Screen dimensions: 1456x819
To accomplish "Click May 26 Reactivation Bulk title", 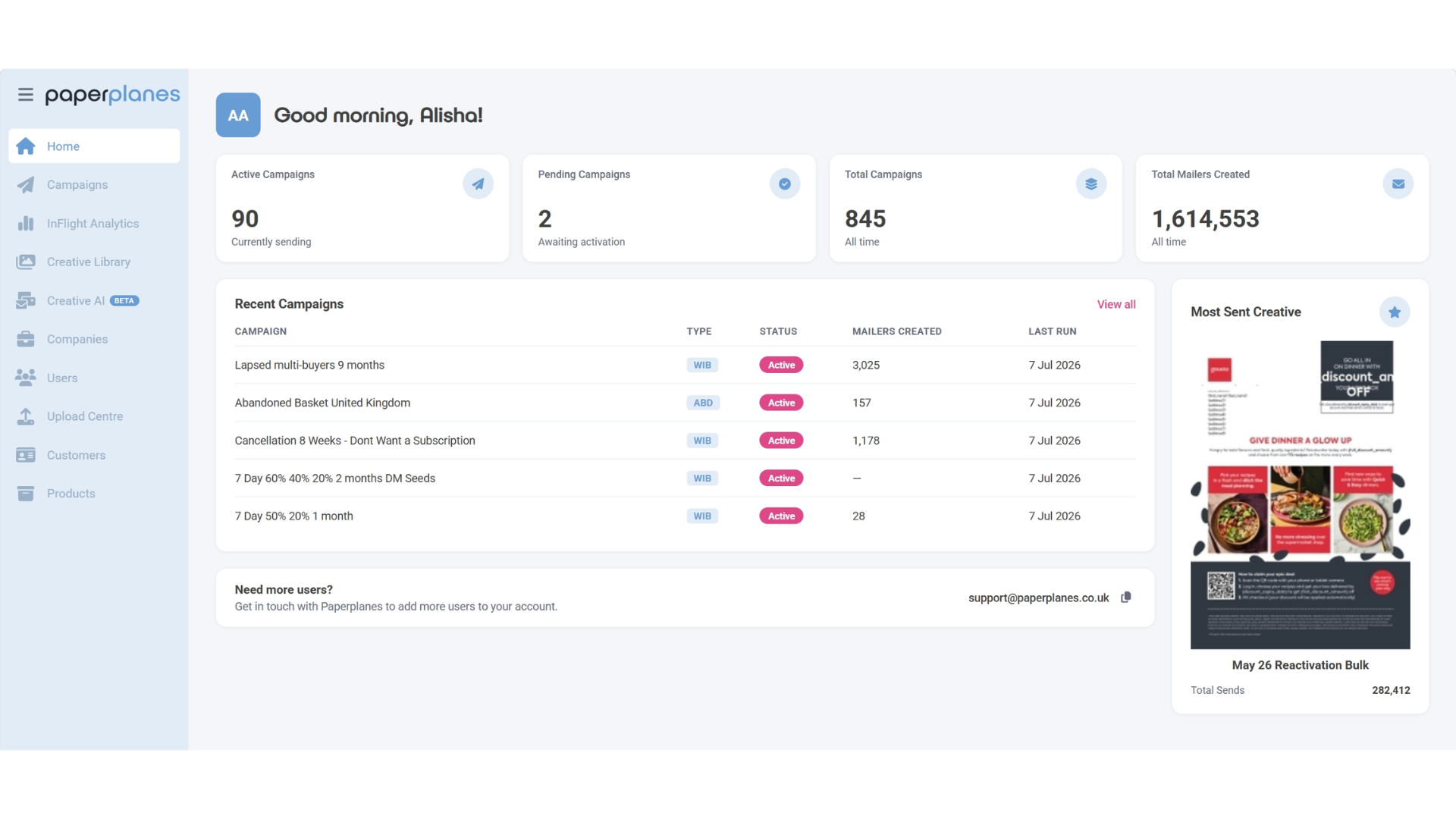I will pyautogui.click(x=1300, y=665).
